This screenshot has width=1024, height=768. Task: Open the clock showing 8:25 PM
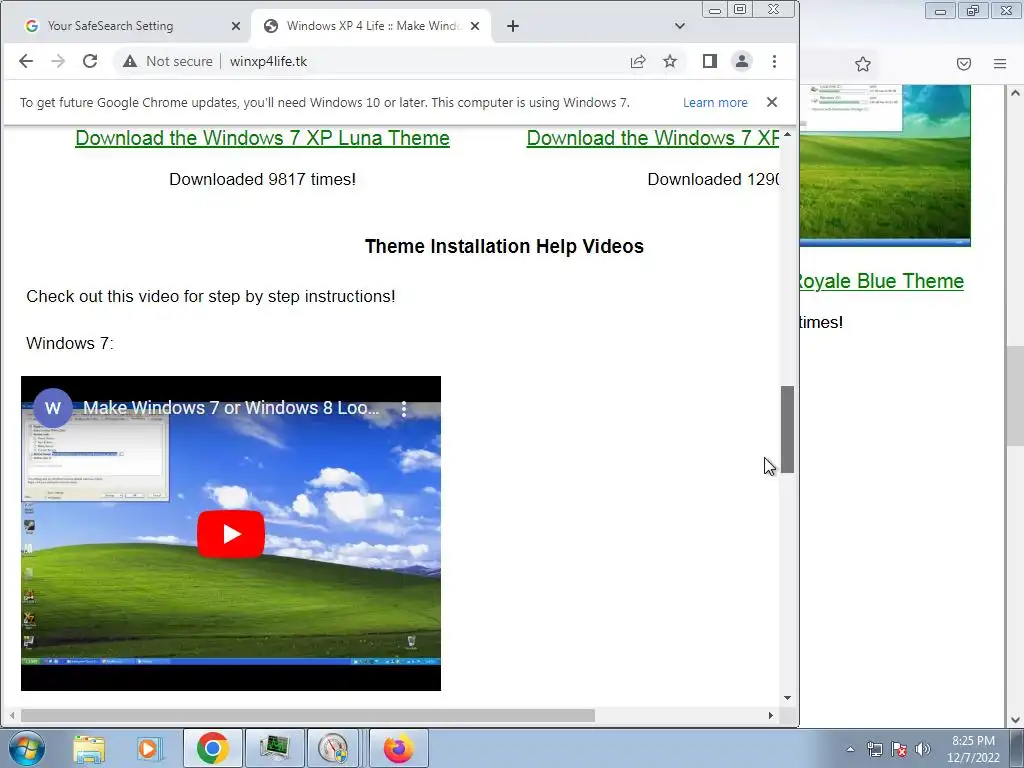click(x=973, y=749)
